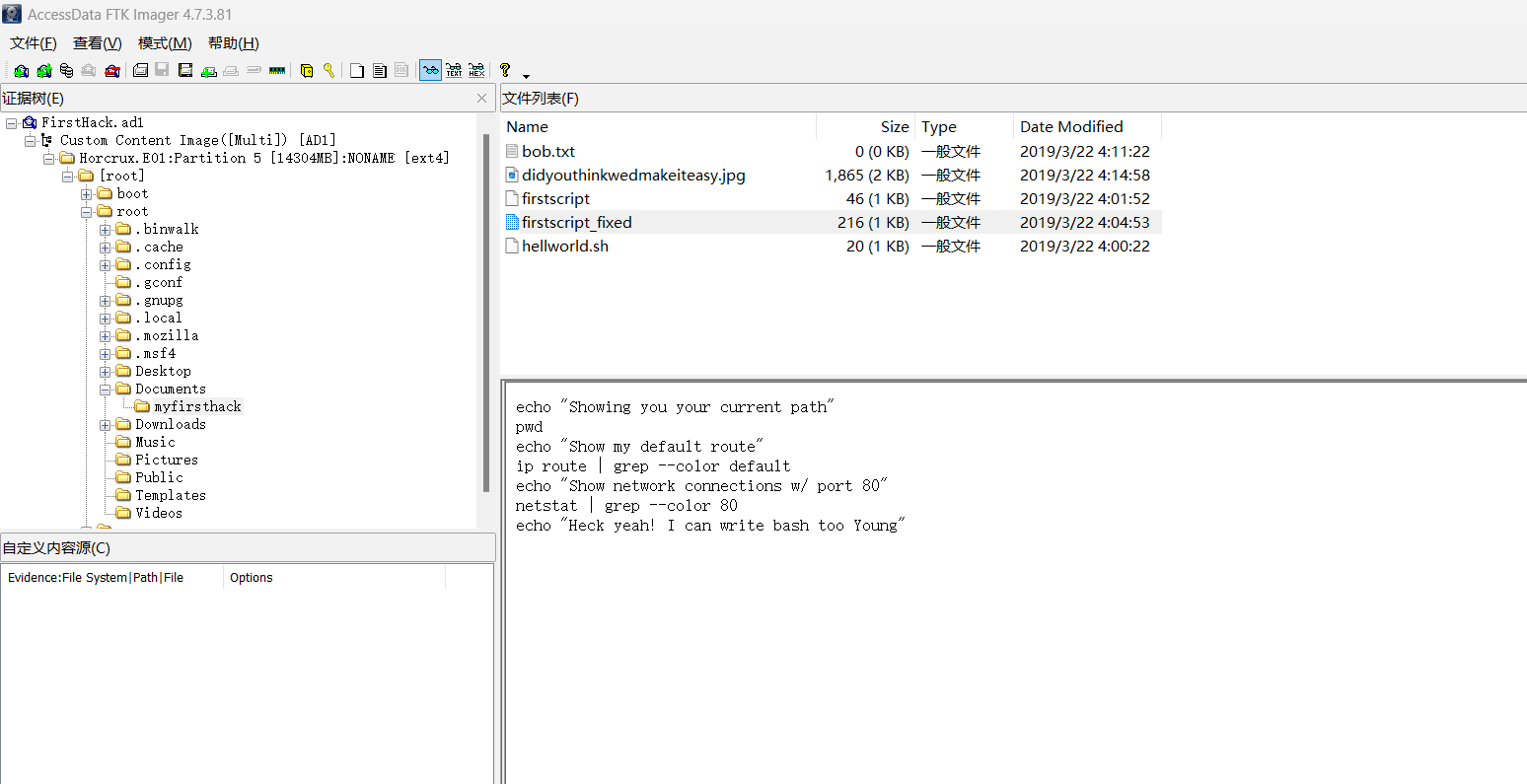
Task: Sort file list by Date Modified column
Action: pos(1087,126)
